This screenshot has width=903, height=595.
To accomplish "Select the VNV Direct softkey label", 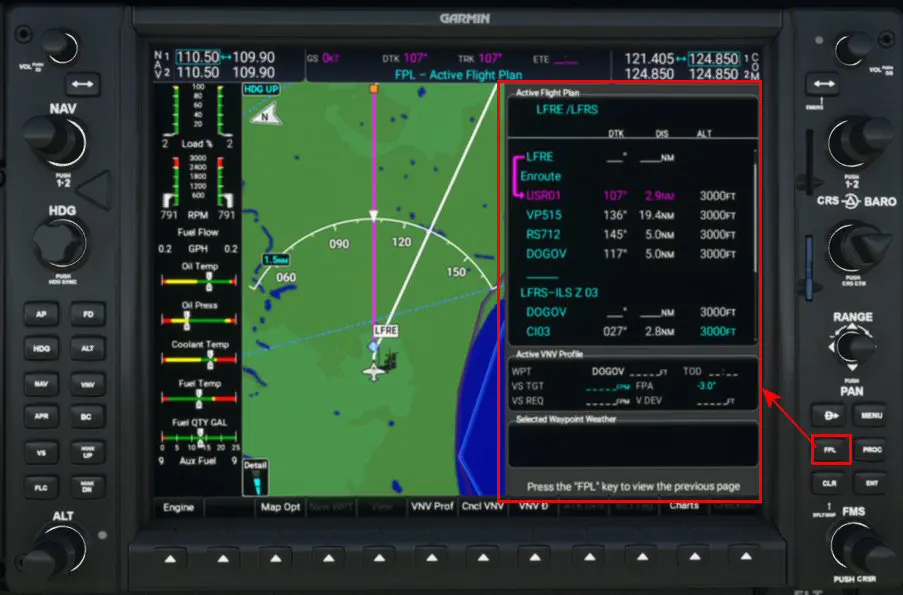I will (x=533, y=506).
